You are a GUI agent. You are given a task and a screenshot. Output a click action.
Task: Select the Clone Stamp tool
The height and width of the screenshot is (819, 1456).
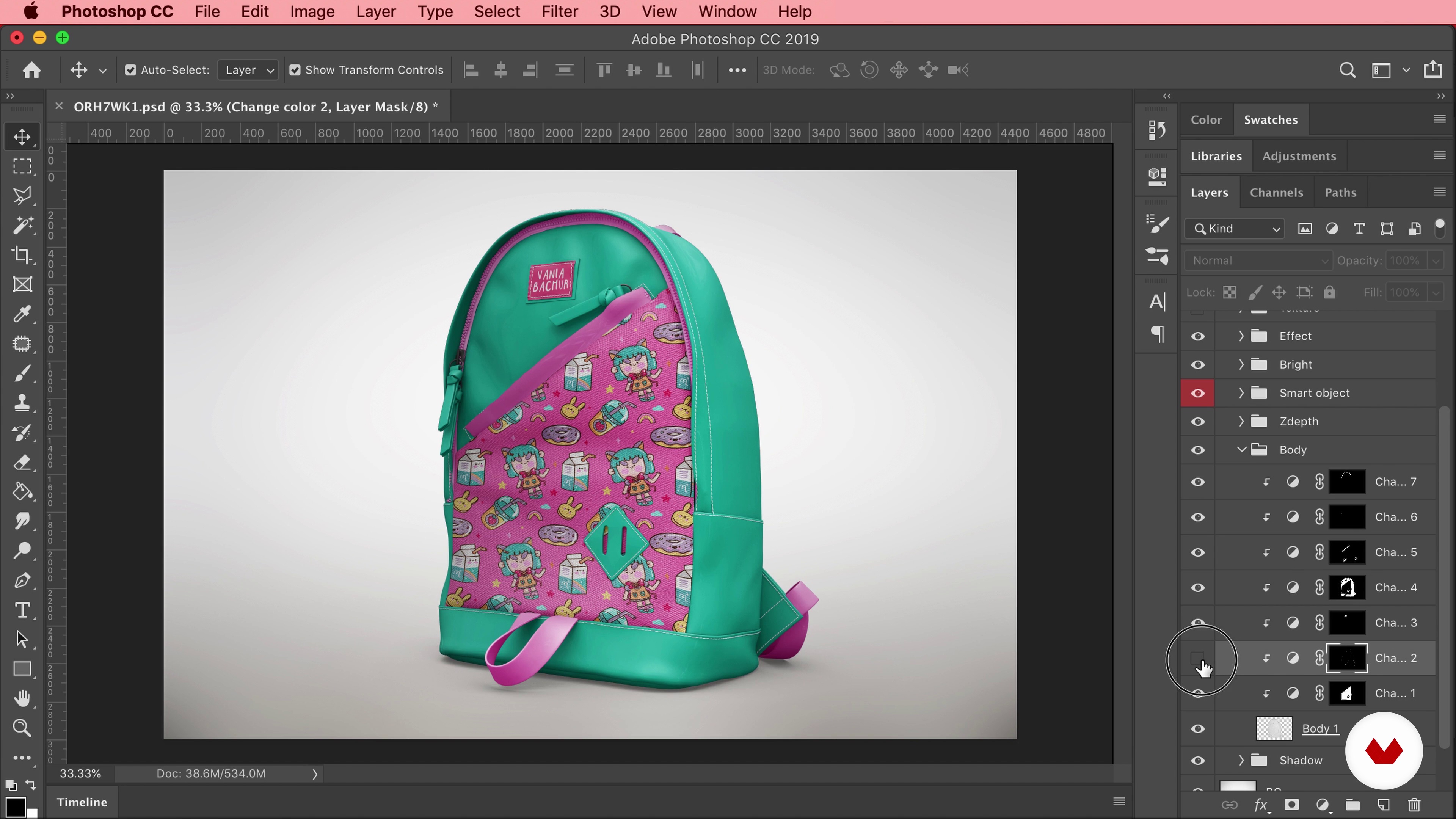[x=22, y=403]
